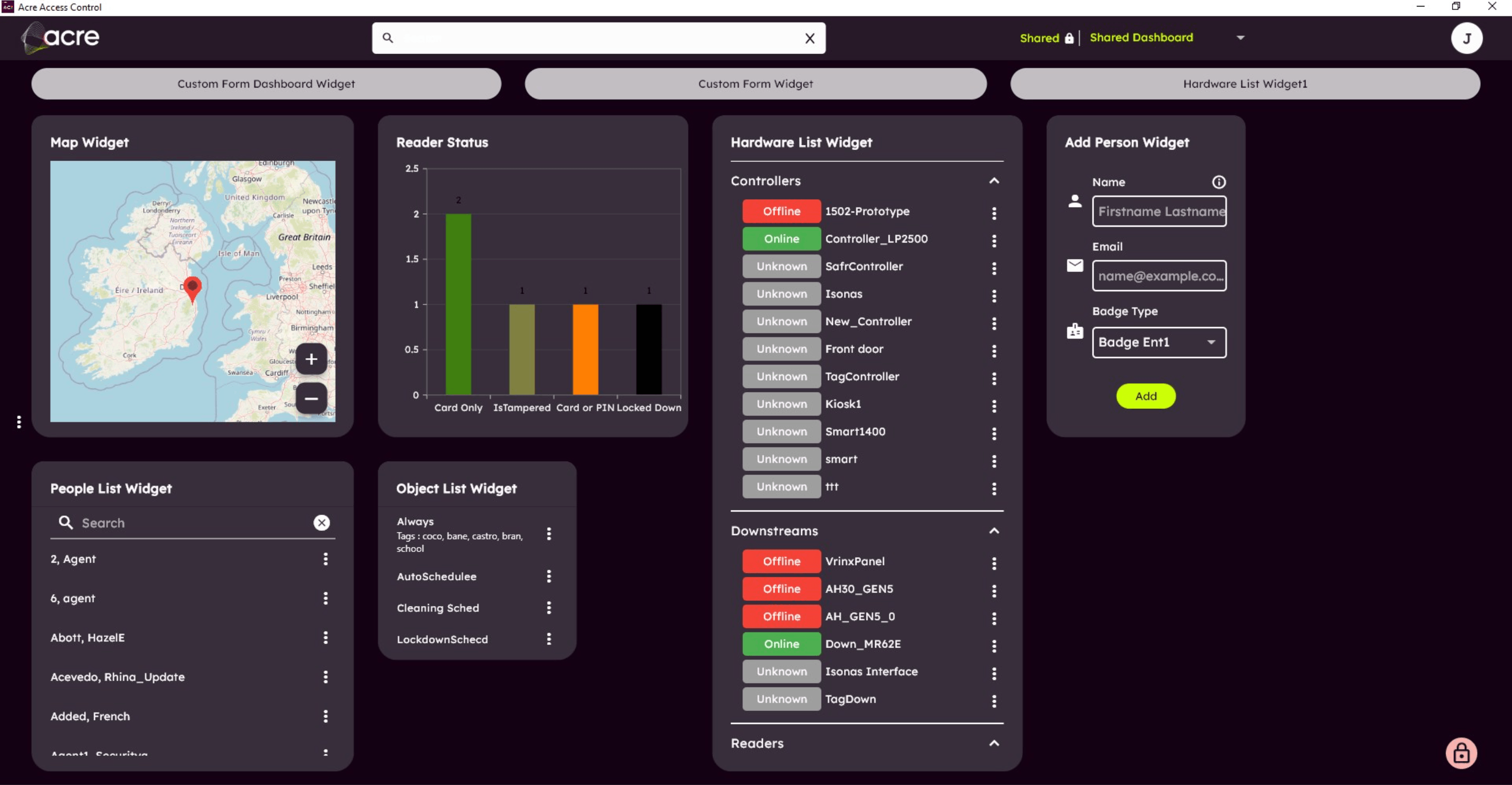This screenshot has height=785, width=1512.
Task: Clear the People List search field
Action: pos(321,522)
